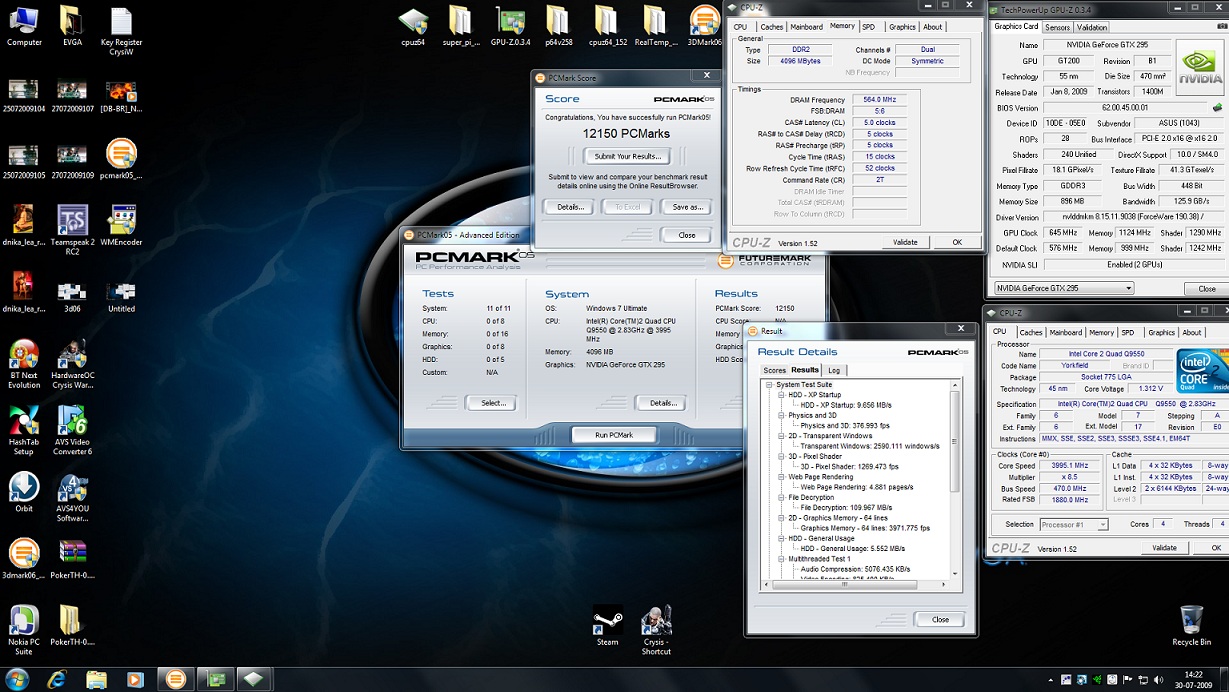The height and width of the screenshot is (692, 1229).
Task: Click the Windows Start orb
Action: click(x=17, y=679)
